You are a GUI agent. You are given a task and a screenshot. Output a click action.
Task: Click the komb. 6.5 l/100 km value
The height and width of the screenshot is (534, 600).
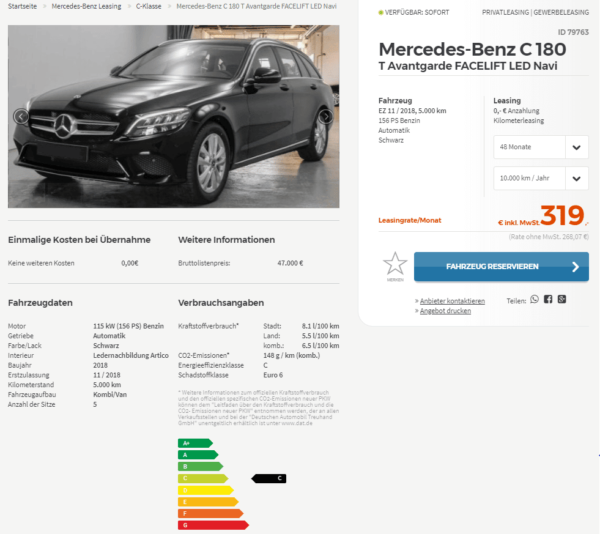[x=320, y=345]
